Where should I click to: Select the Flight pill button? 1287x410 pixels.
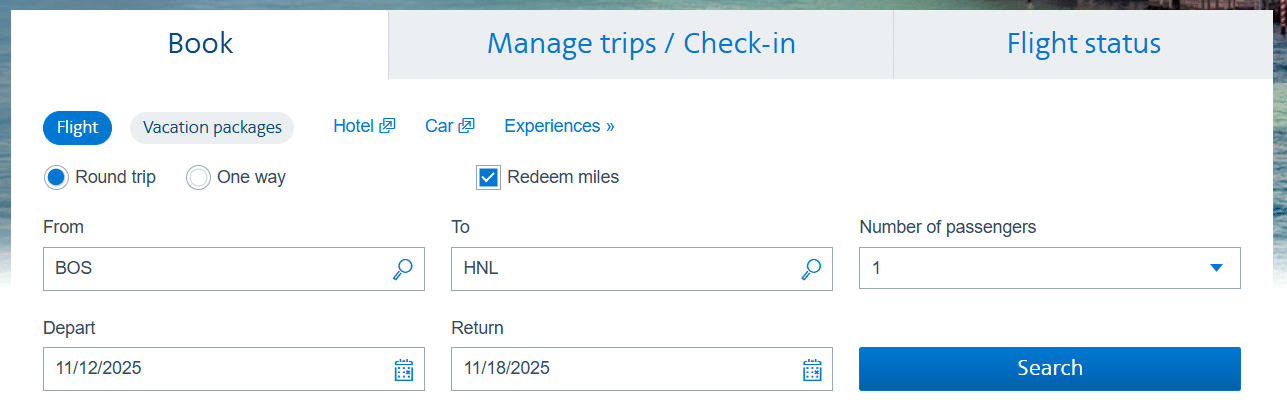tap(77, 128)
